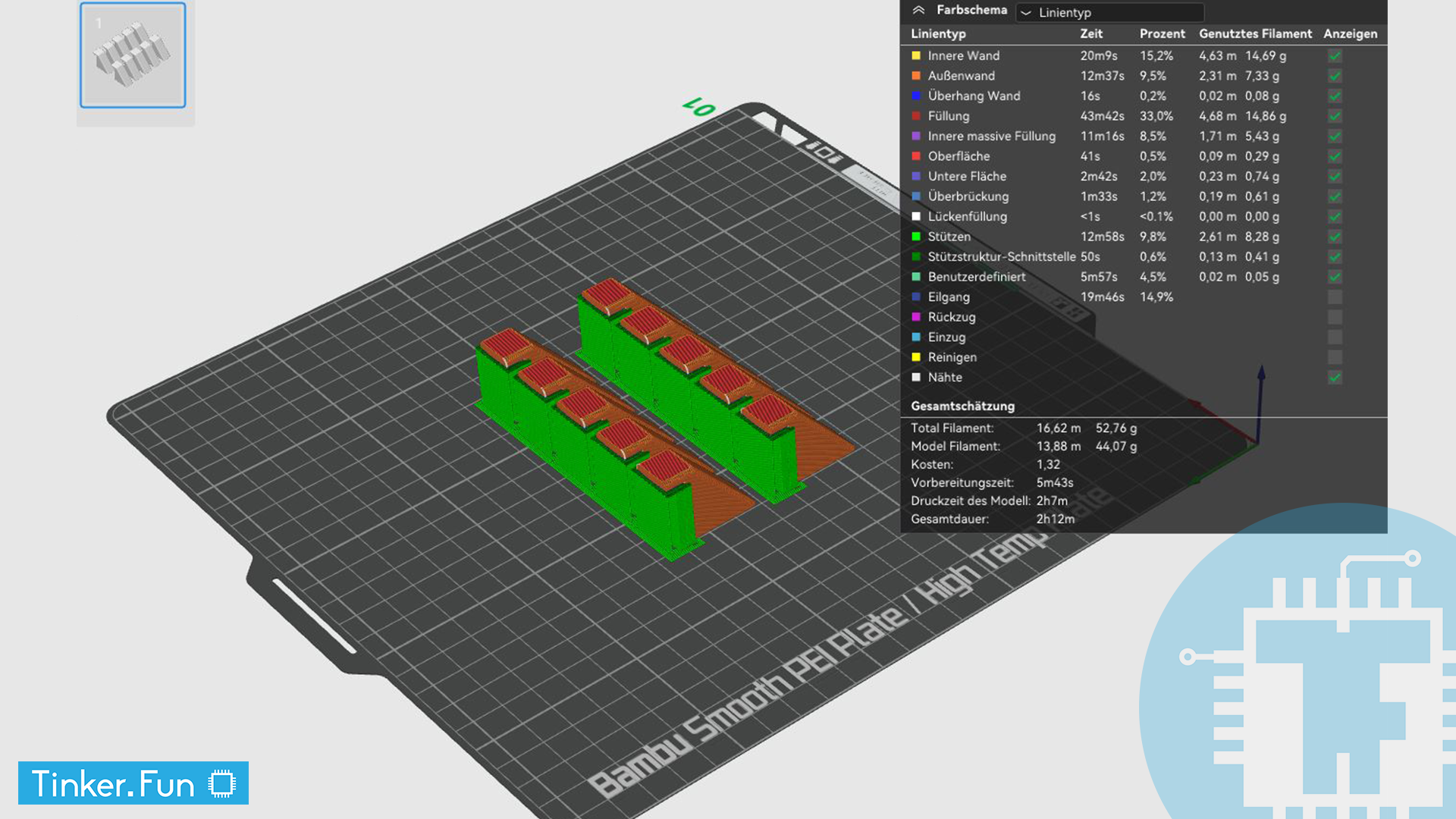
Task: Turn off the Außenwand Anzeigen checkbox
Action: click(x=1333, y=76)
